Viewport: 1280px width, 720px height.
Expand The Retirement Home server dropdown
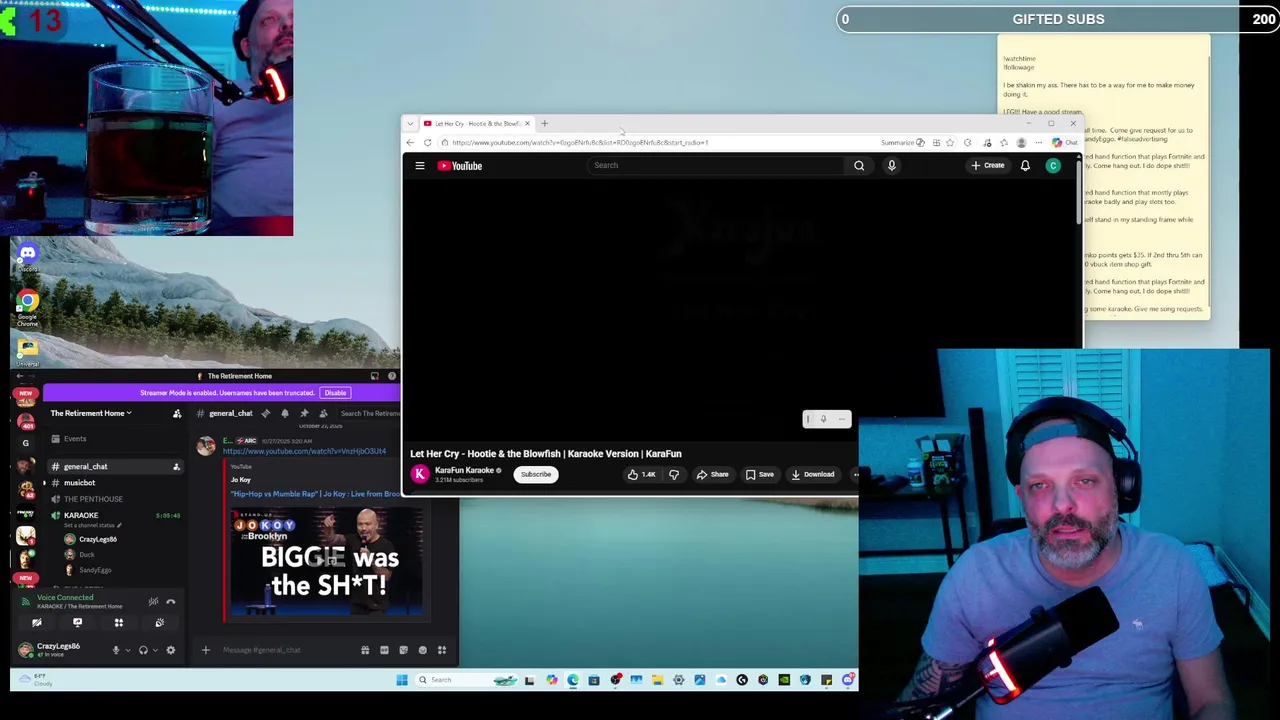pyautogui.click(x=91, y=413)
